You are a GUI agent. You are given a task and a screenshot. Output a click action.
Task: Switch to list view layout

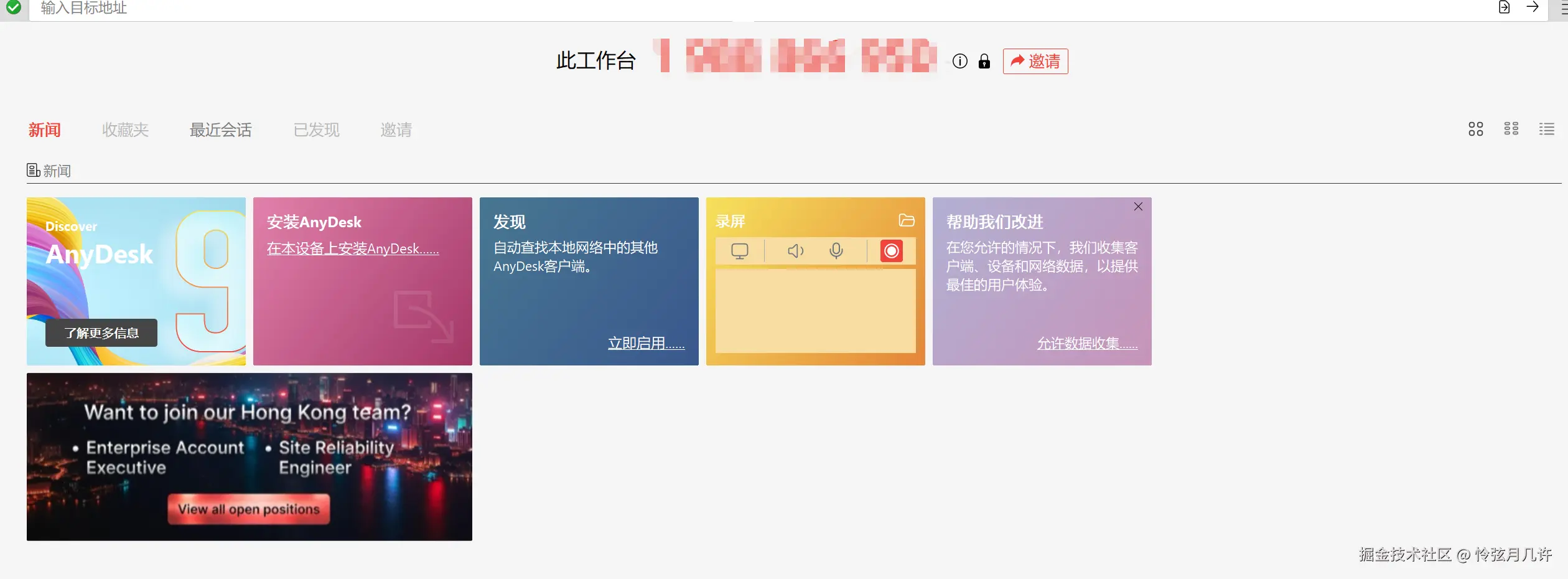tap(1547, 129)
